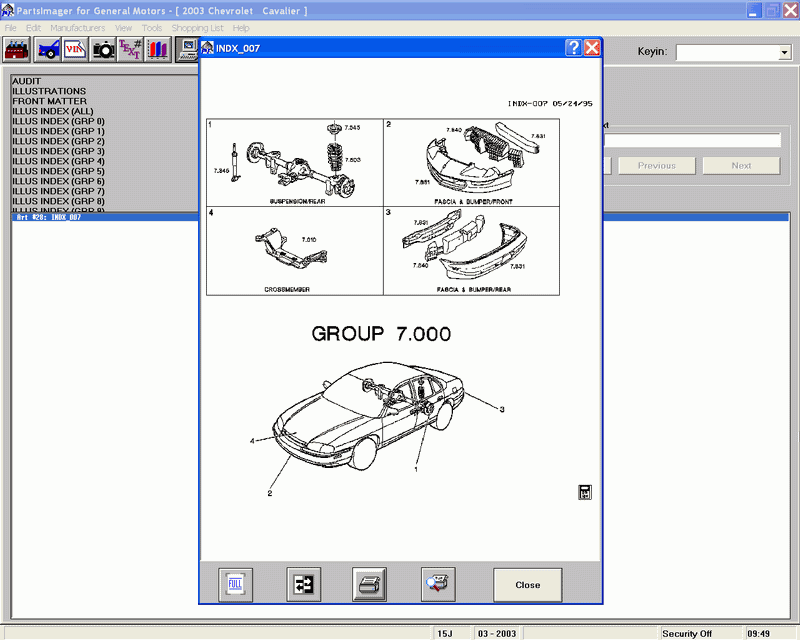
Task: Open the Edit menu
Action: [33, 28]
